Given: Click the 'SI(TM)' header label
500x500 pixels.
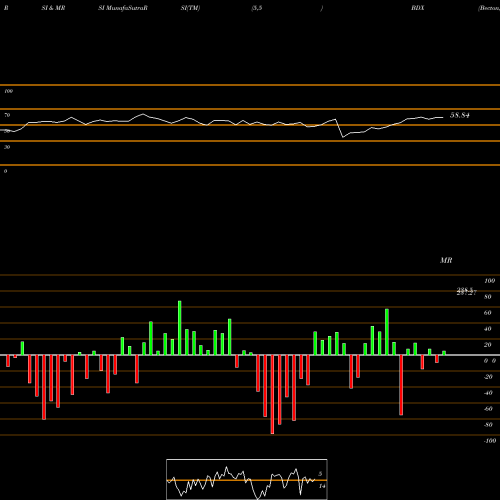Looking at the screenshot, I should click(x=190, y=8).
